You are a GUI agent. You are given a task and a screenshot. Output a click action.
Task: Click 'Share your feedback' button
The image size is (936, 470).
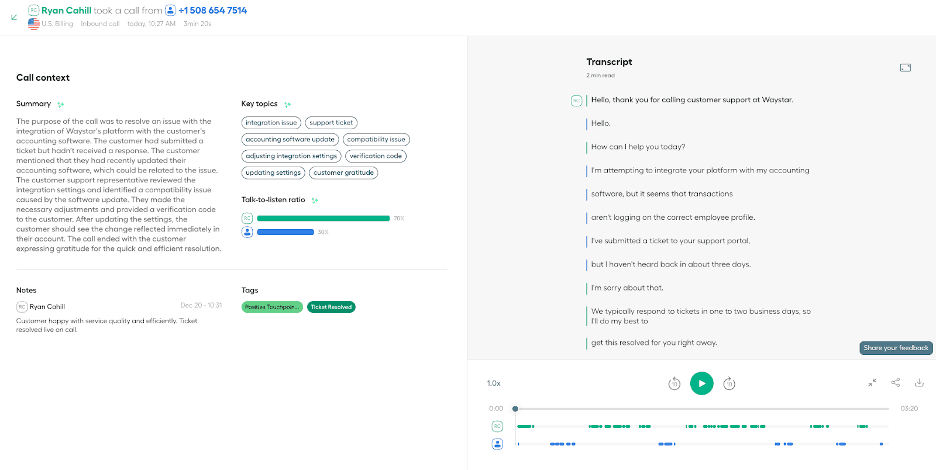[896, 348]
